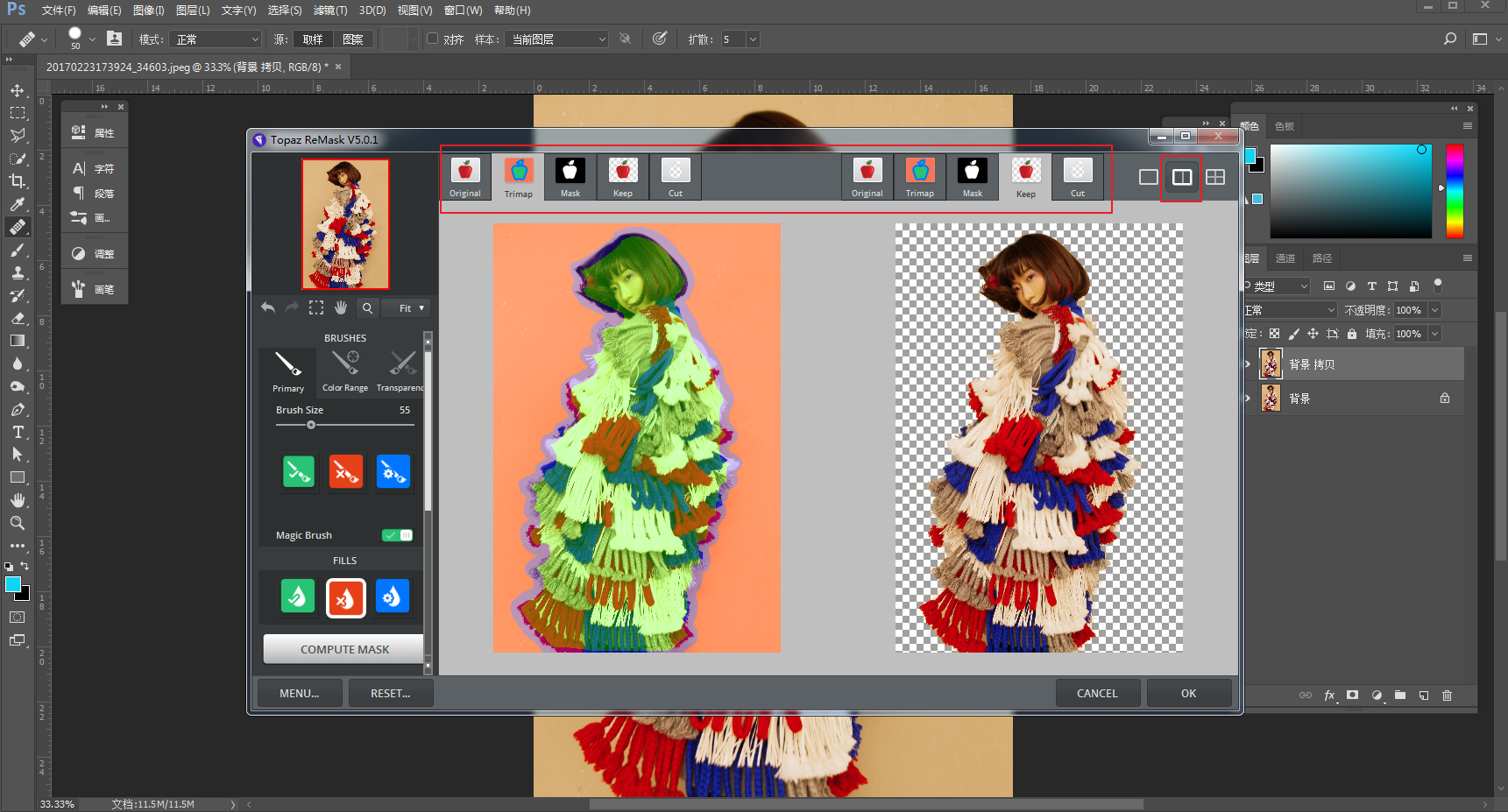Open the layer blend mode 正常 dropdown
1508x812 pixels.
tap(1291, 310)
